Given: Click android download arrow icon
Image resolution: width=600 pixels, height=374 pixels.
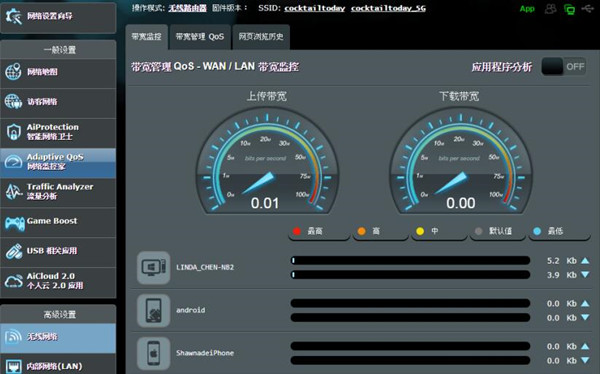Looking at the screenshot, I should pos(585,318).
